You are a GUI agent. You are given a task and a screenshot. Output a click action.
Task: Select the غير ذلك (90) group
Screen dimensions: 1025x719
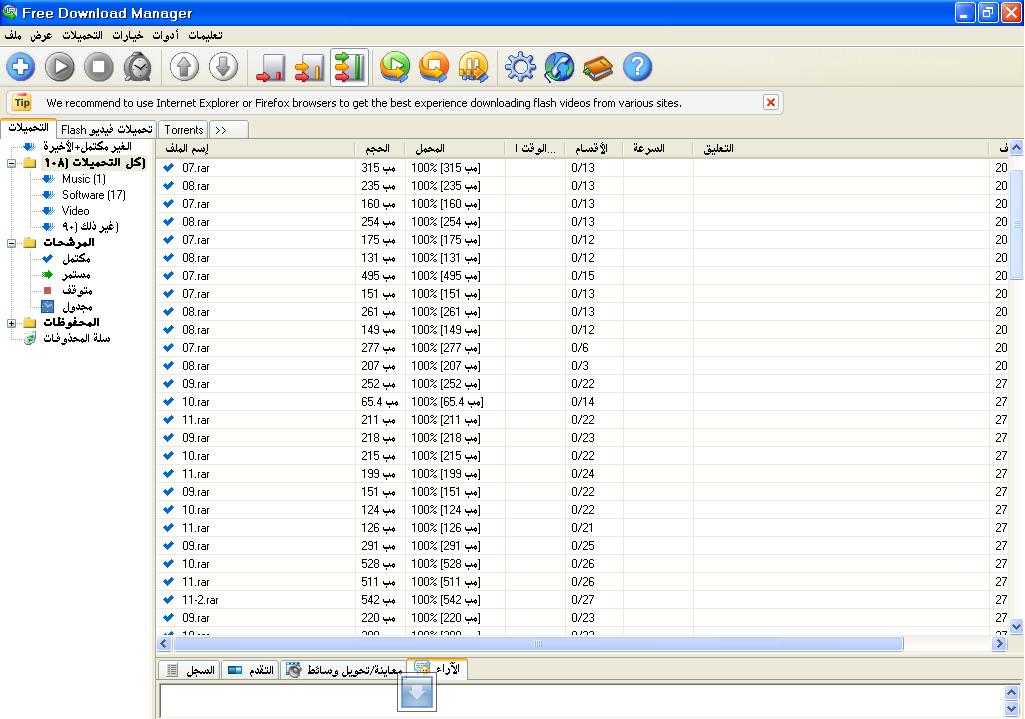pos(90,227)
